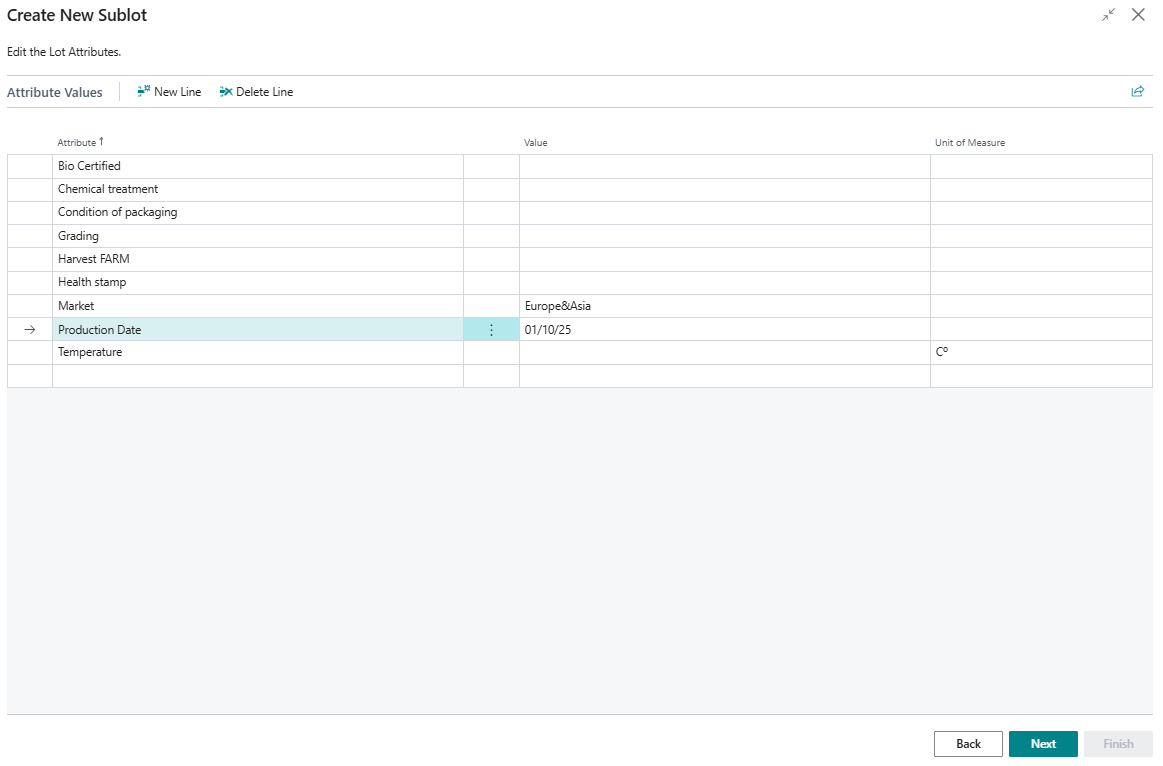Select the Harvest FARM attribute row
The height and width of the screenshot is (766, 1163).
coord(257,260)
